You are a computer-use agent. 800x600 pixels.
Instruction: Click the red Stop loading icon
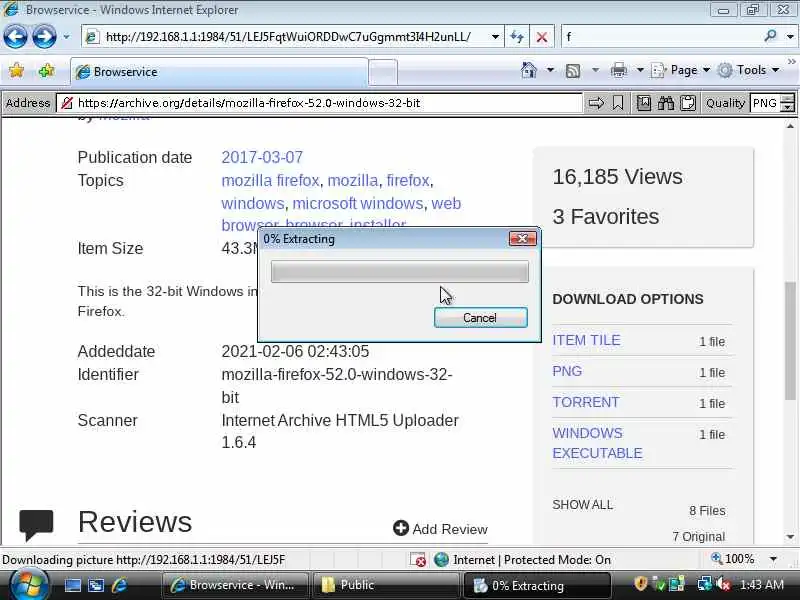tap(542, 37)
